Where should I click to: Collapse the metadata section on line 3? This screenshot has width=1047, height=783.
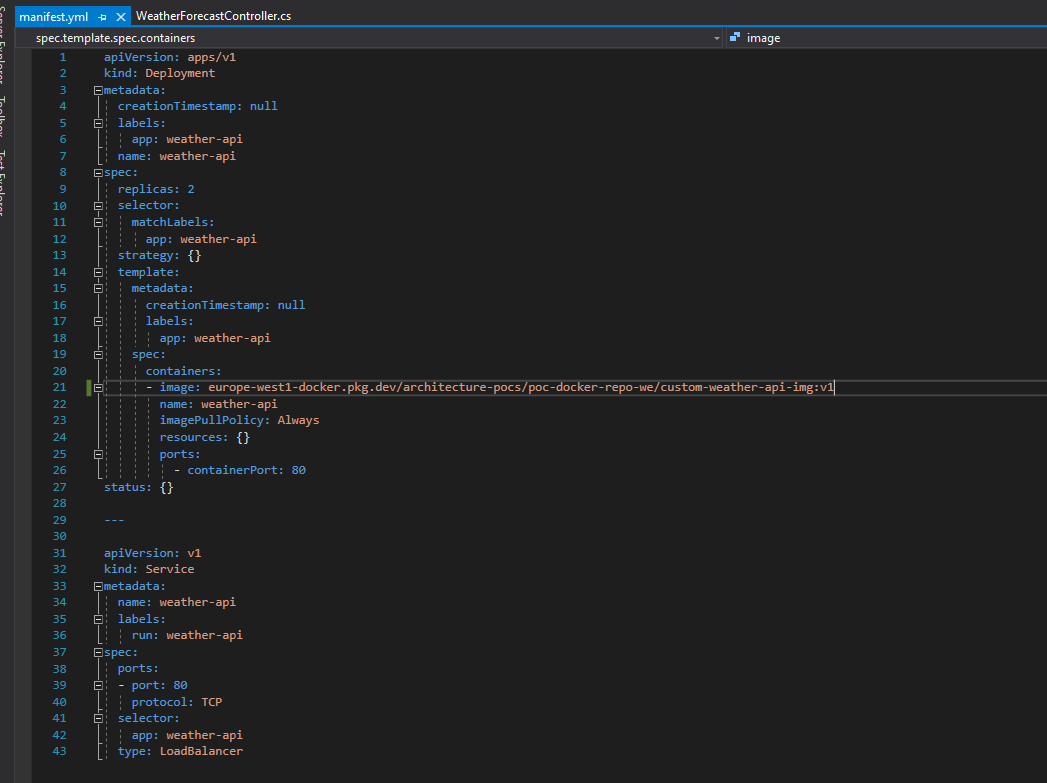[96, 89]
